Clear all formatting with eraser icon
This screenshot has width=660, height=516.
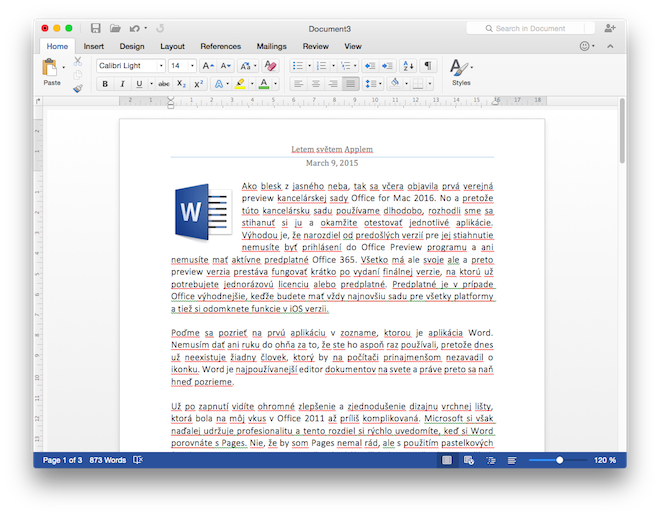pos(270,66)
